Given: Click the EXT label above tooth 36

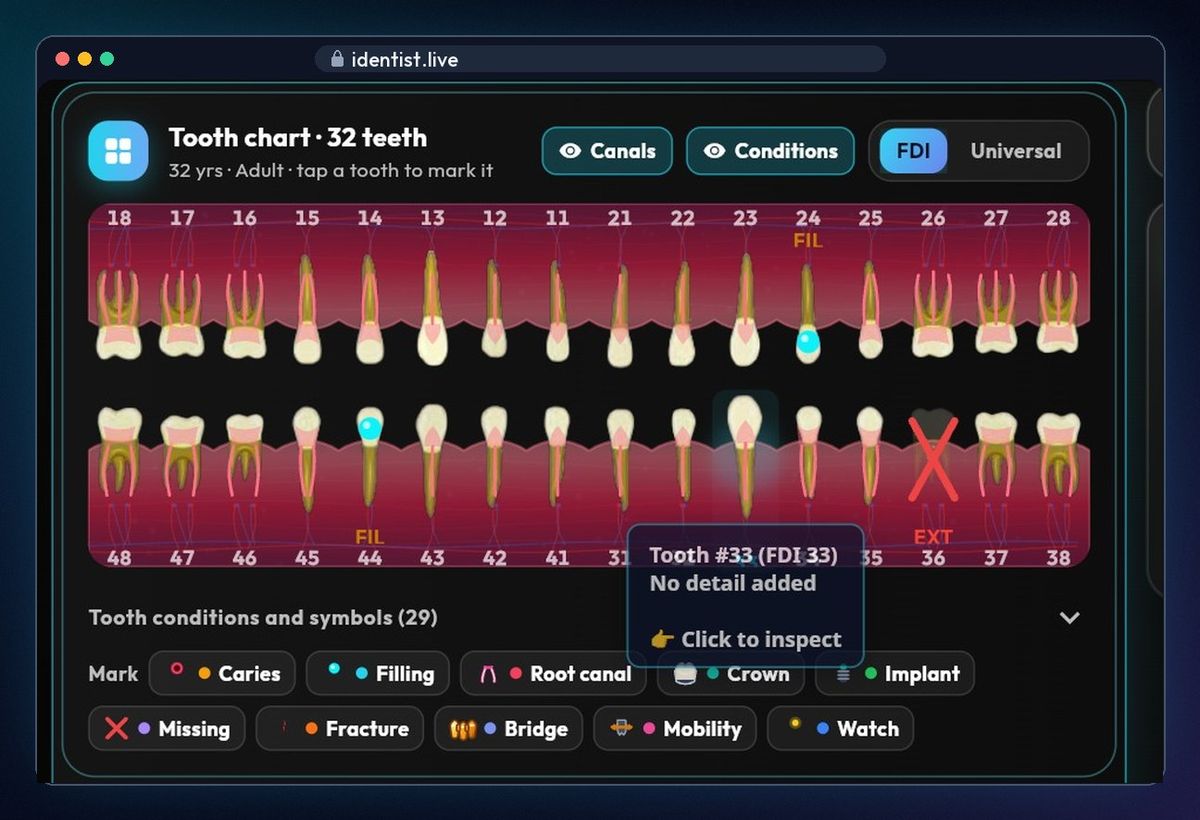Looking at the screenshot, I should [933, 537].
